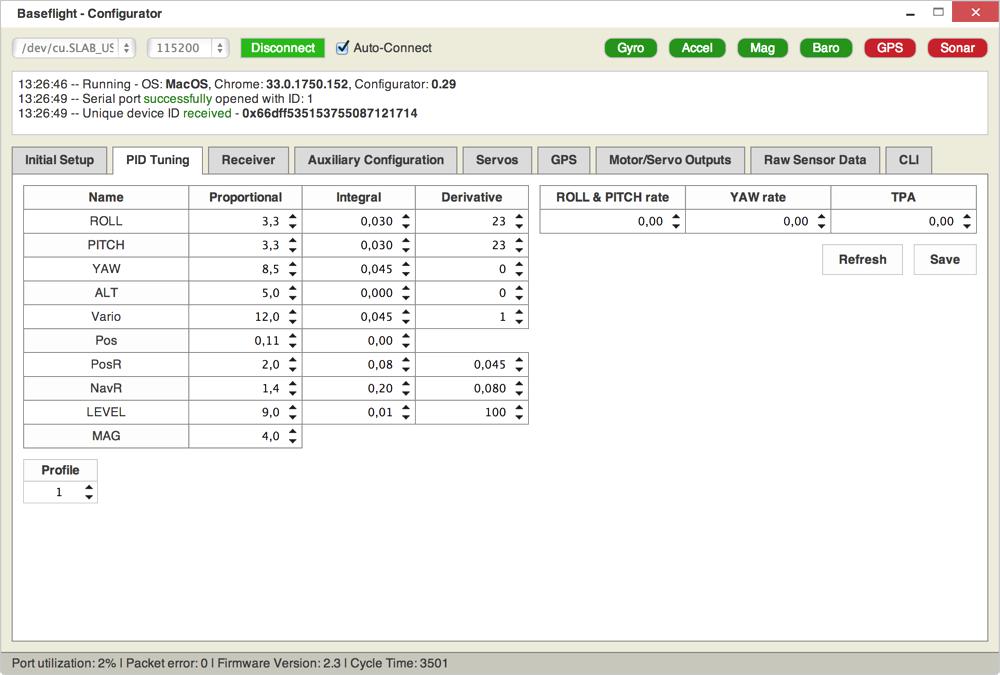Click the red GPS sensor indicator
Image resolution: width=1000 pixels, height=675 pixels.
coord(890,48)
